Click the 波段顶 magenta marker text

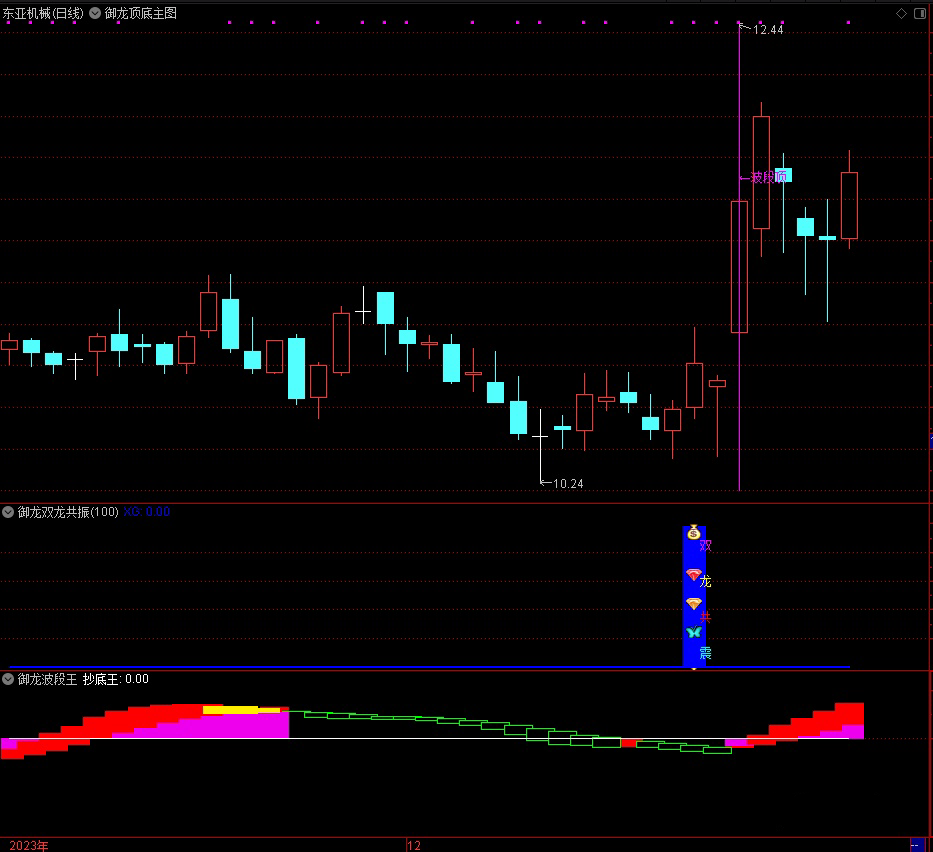click(x=768, y=177)
